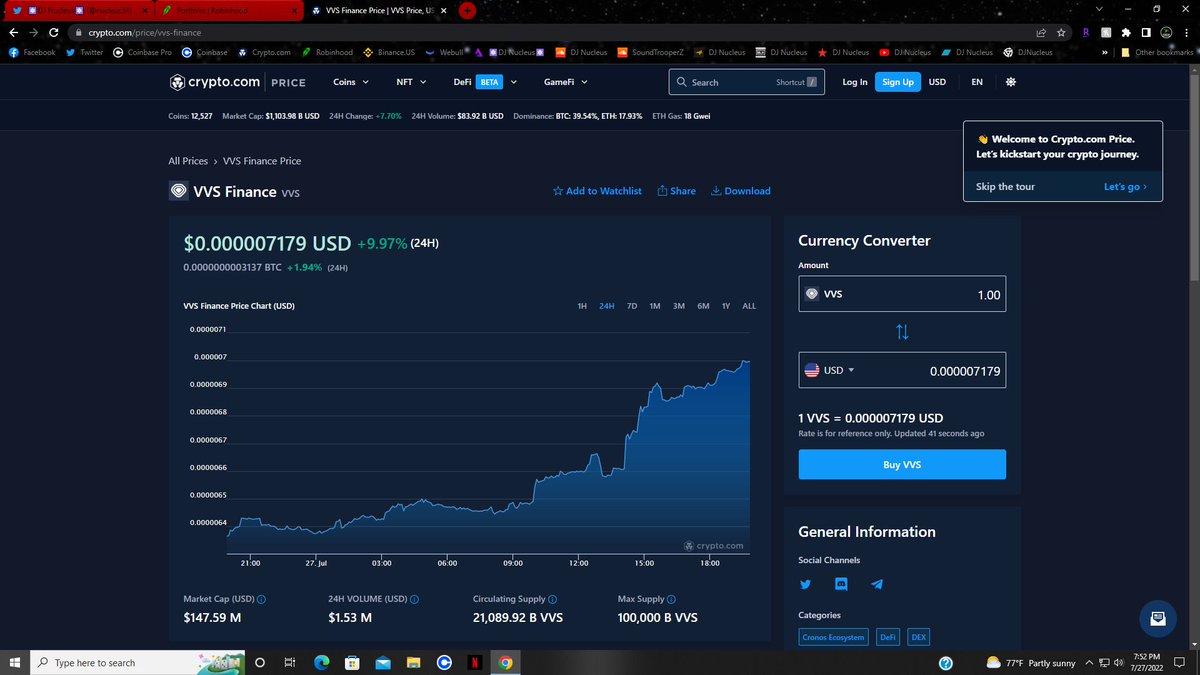
Task: Switch to the Robinhood browser tab
Action: [228, 11]
